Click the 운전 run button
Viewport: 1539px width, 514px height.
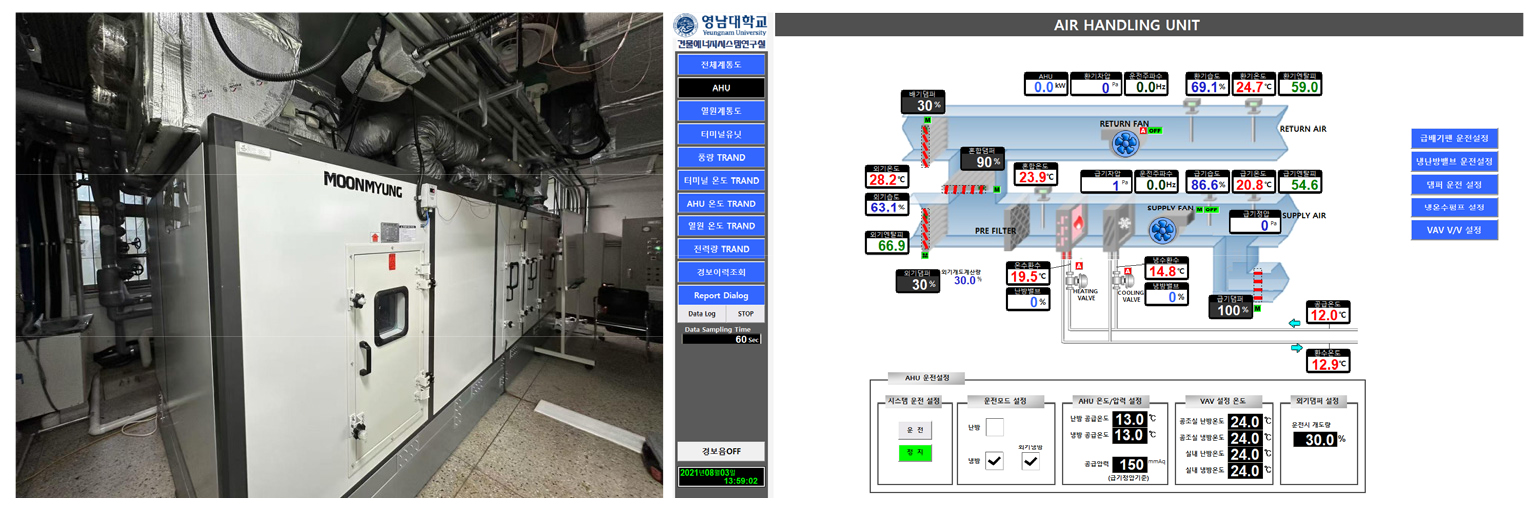coord(915,430)
